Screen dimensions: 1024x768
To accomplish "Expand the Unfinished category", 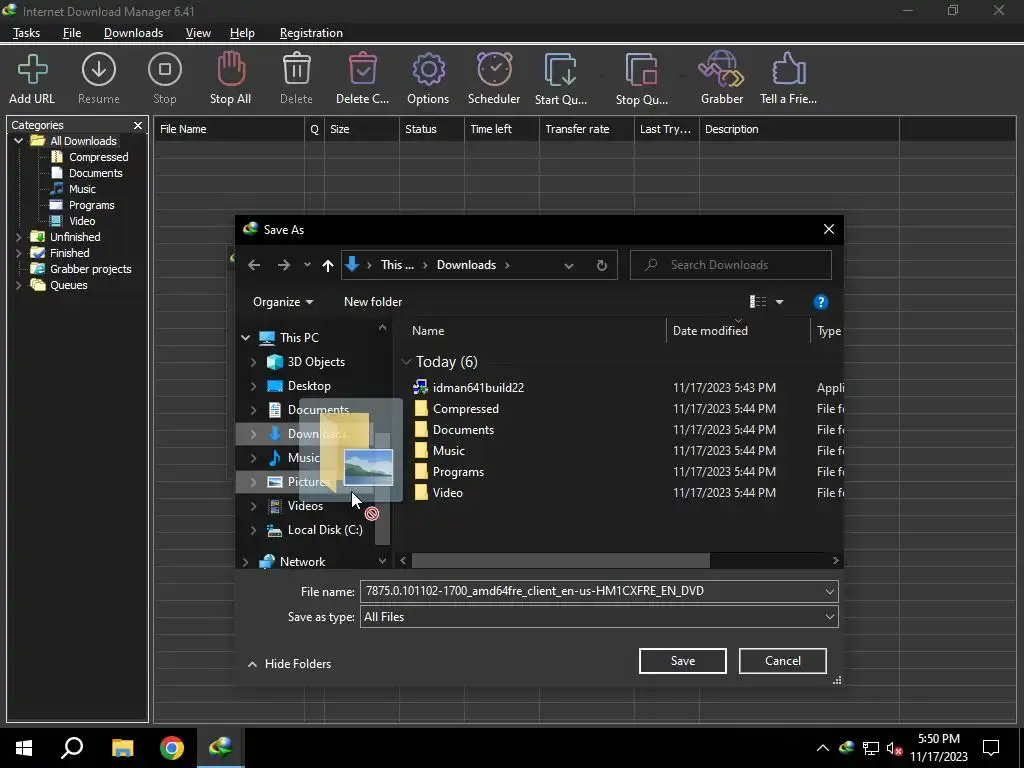I will click(x=18, y=237).
